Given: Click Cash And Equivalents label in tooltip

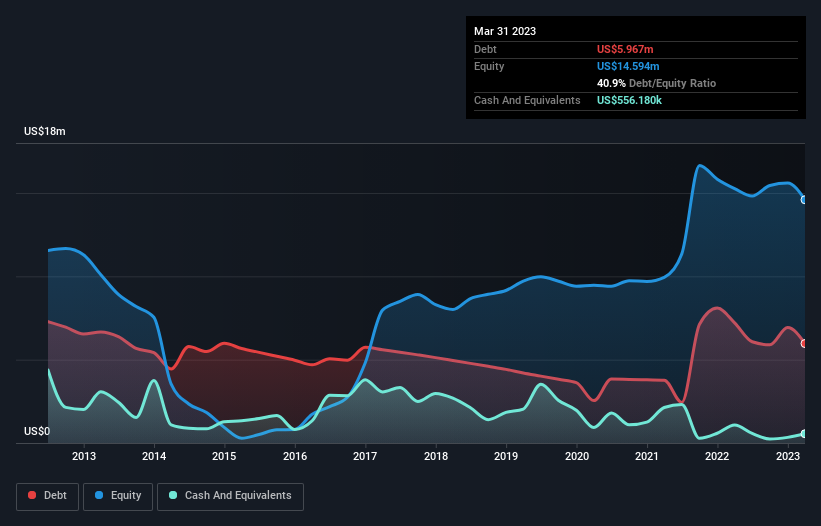Looking at the screenshot, I should click(x=527, y=100).
